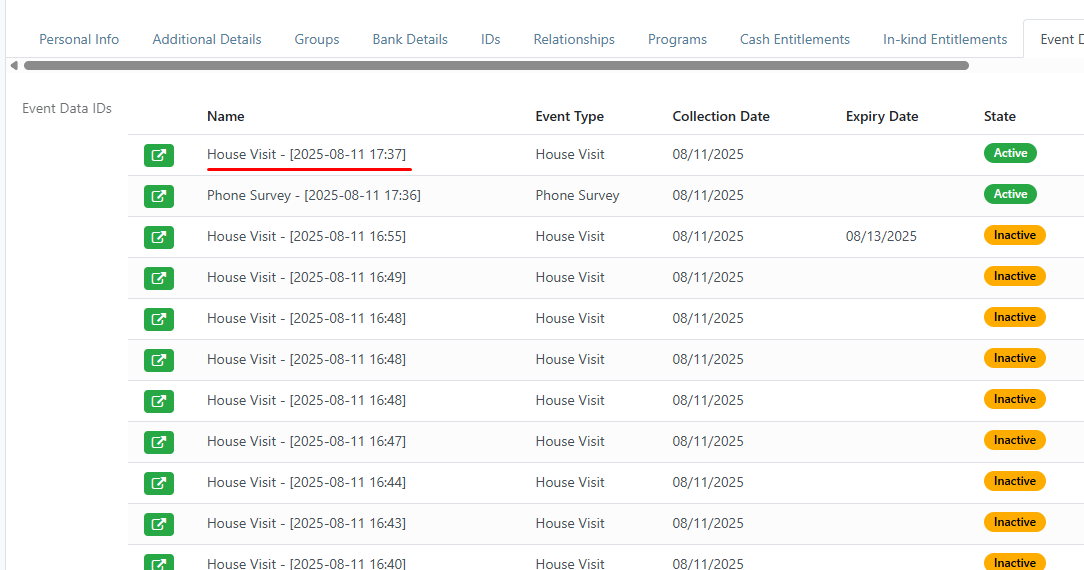Click the Expiry Date column header
Viewport: 1084px width, 570px height.
tap(881, 116)
